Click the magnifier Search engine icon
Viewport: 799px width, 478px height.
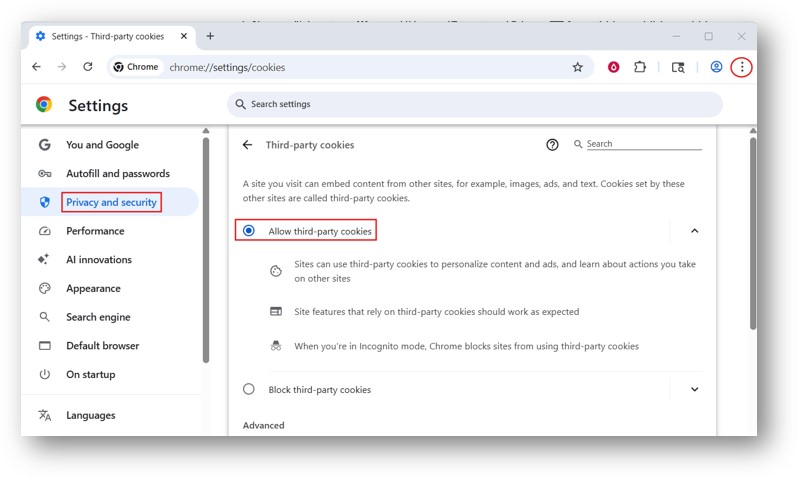click(45, 317)
